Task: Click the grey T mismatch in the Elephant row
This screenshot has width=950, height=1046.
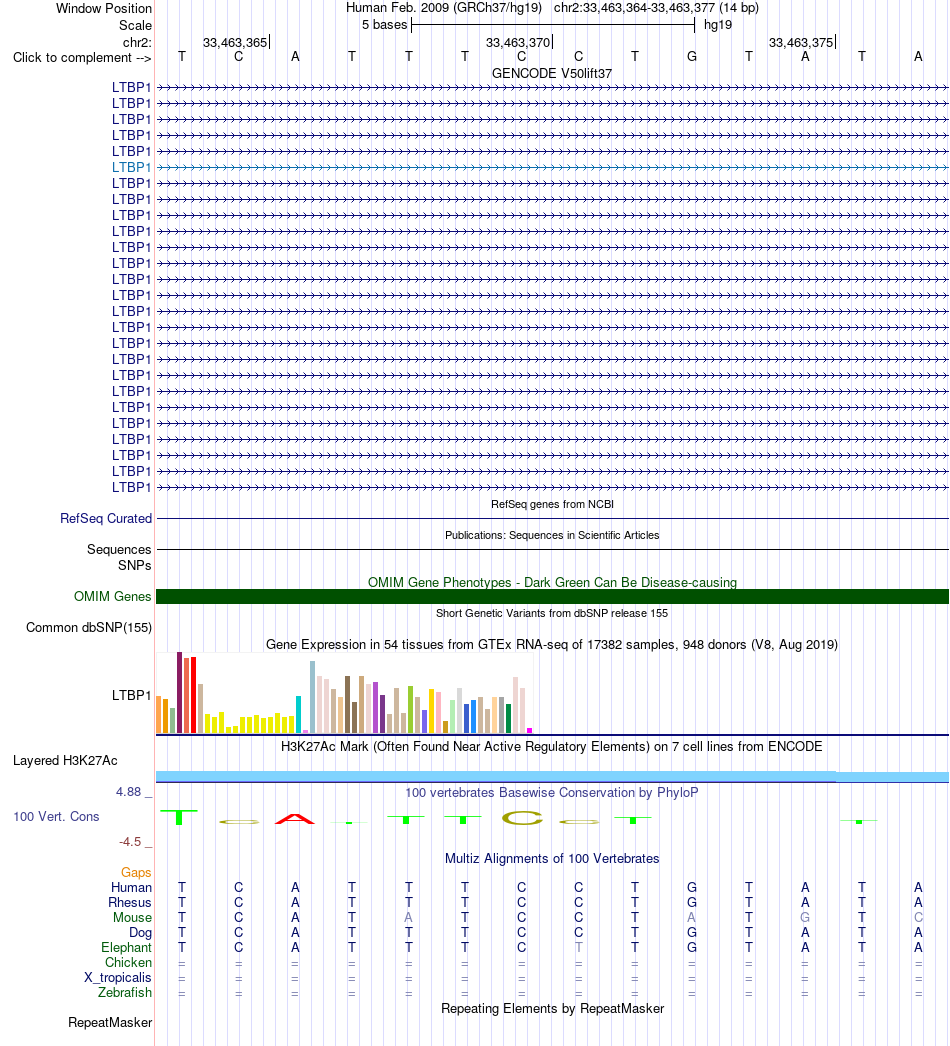Action: (x=578, y=947)
